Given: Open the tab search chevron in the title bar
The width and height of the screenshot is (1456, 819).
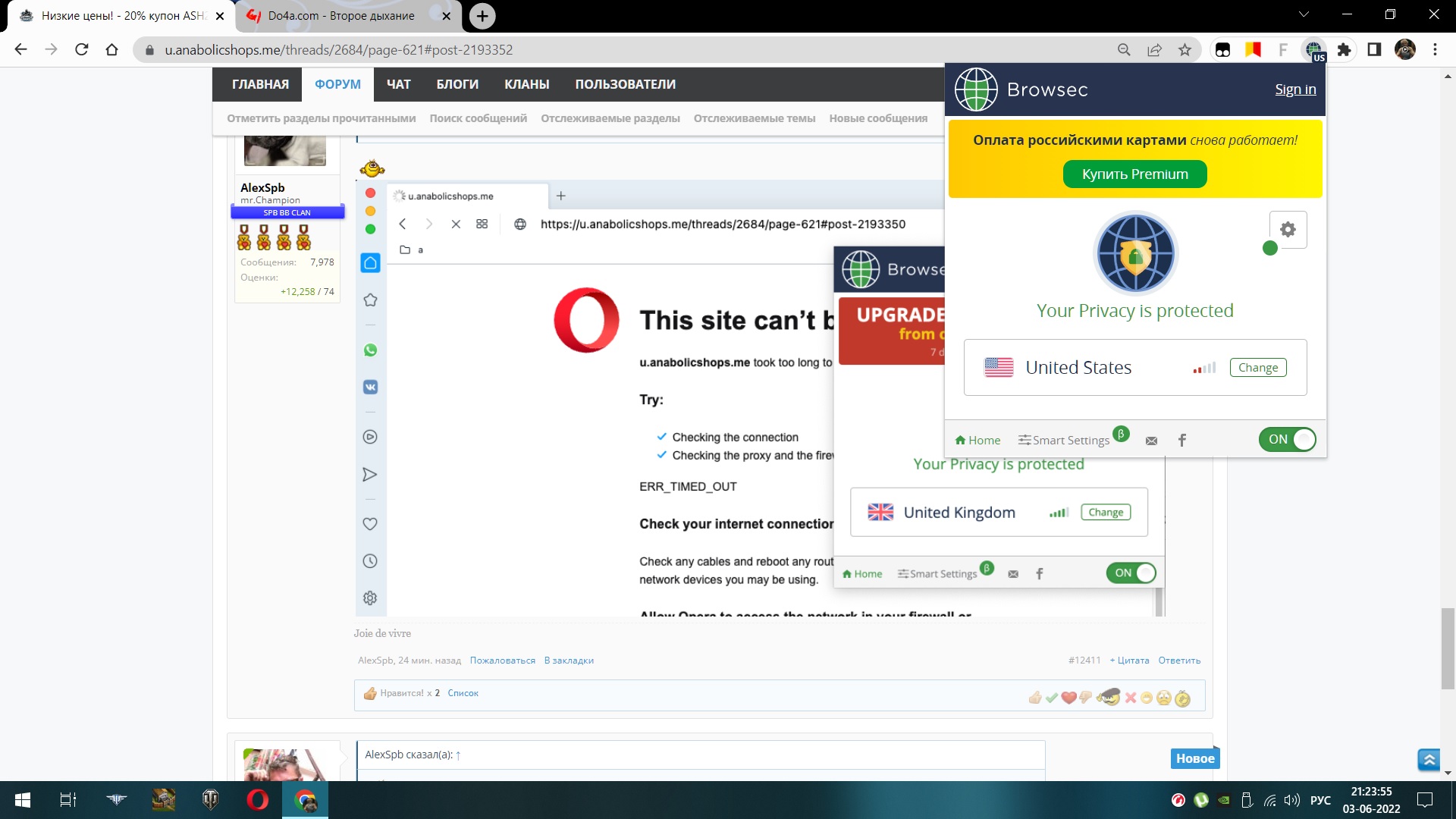Looking at the screenshot, I should point(1304,14).
